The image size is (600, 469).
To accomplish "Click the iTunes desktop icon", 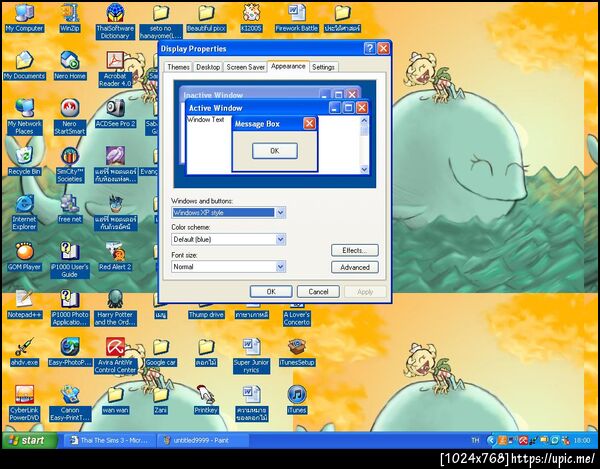I will pyautogui.click(x=297, y=401).
